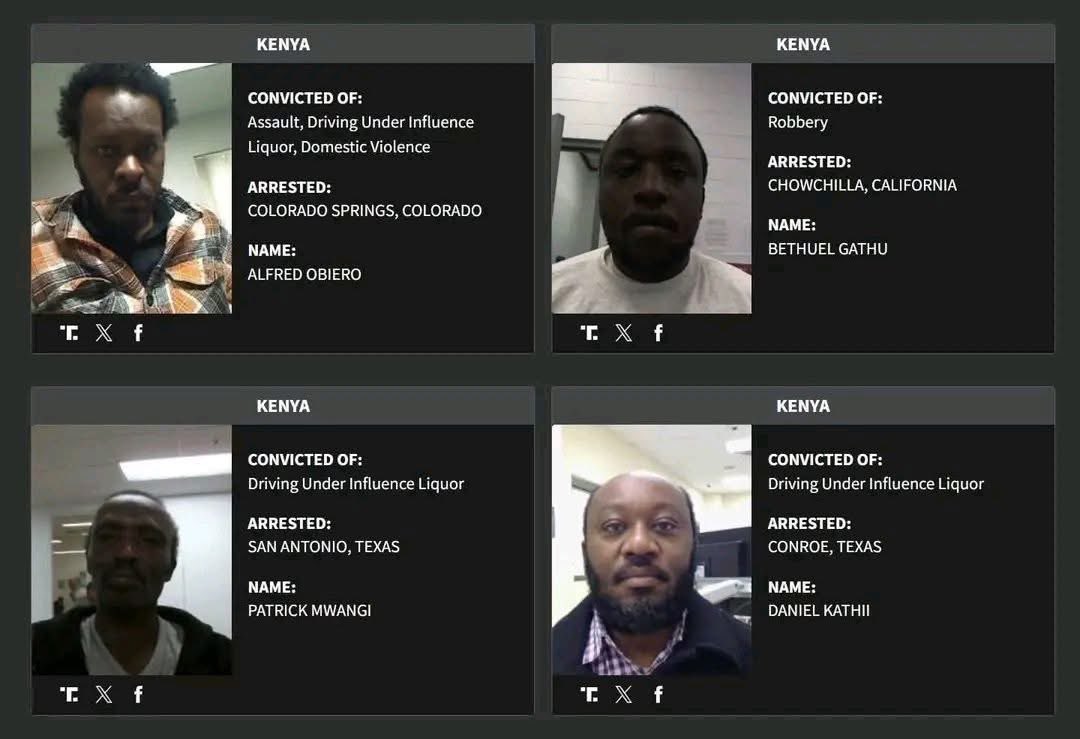The width and height of the screenshot is (1080, 739).
Task: Click KENYA header above Daniel Kathii card
Action: 803,406
